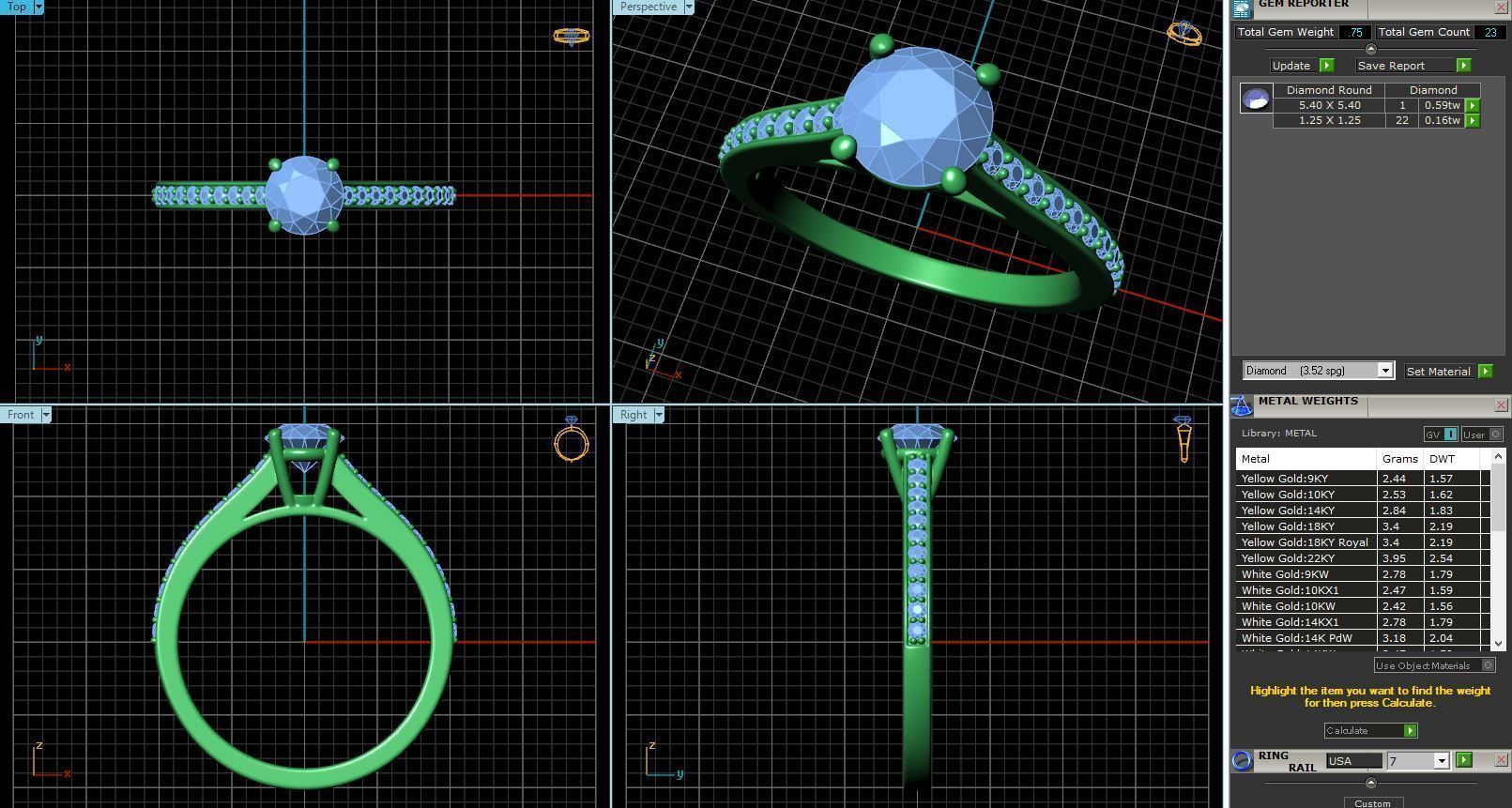Select the White Gold:10KX1 row
This screenshot has width=1512, height=808.
pos(1363,590)
